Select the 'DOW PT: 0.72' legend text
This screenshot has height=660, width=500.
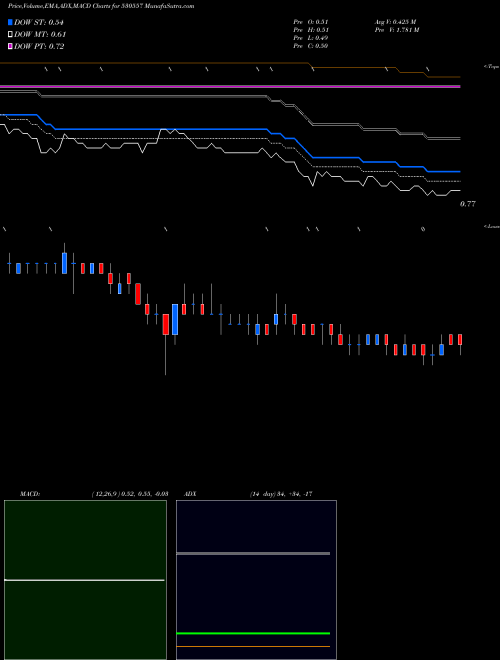pyautogui.click(x=39, y=47)
